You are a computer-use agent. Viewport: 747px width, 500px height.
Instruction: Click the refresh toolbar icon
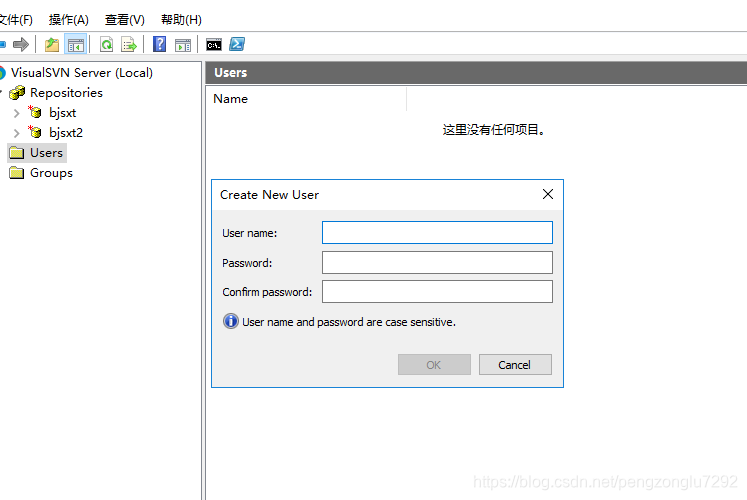[x=106, y=45]
